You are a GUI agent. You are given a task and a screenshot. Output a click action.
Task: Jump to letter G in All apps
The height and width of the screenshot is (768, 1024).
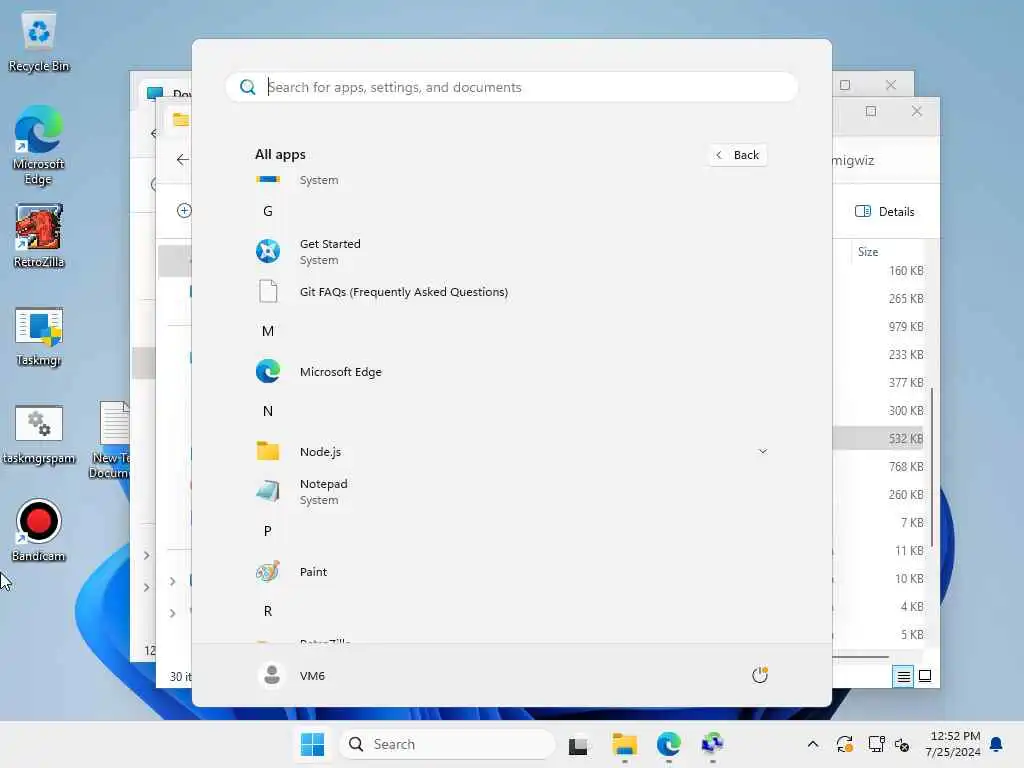pos(268,211)
